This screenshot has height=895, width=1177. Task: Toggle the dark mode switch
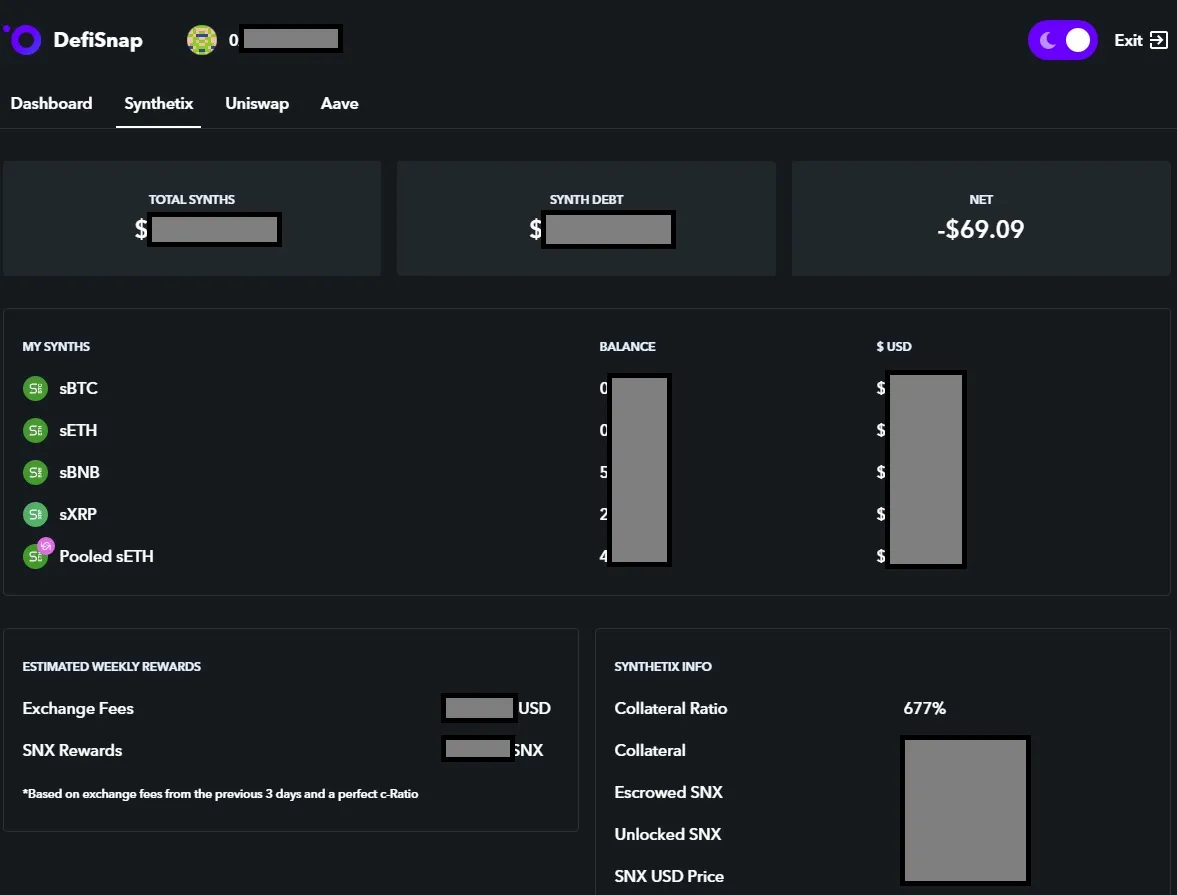[x=1062, y=40]
